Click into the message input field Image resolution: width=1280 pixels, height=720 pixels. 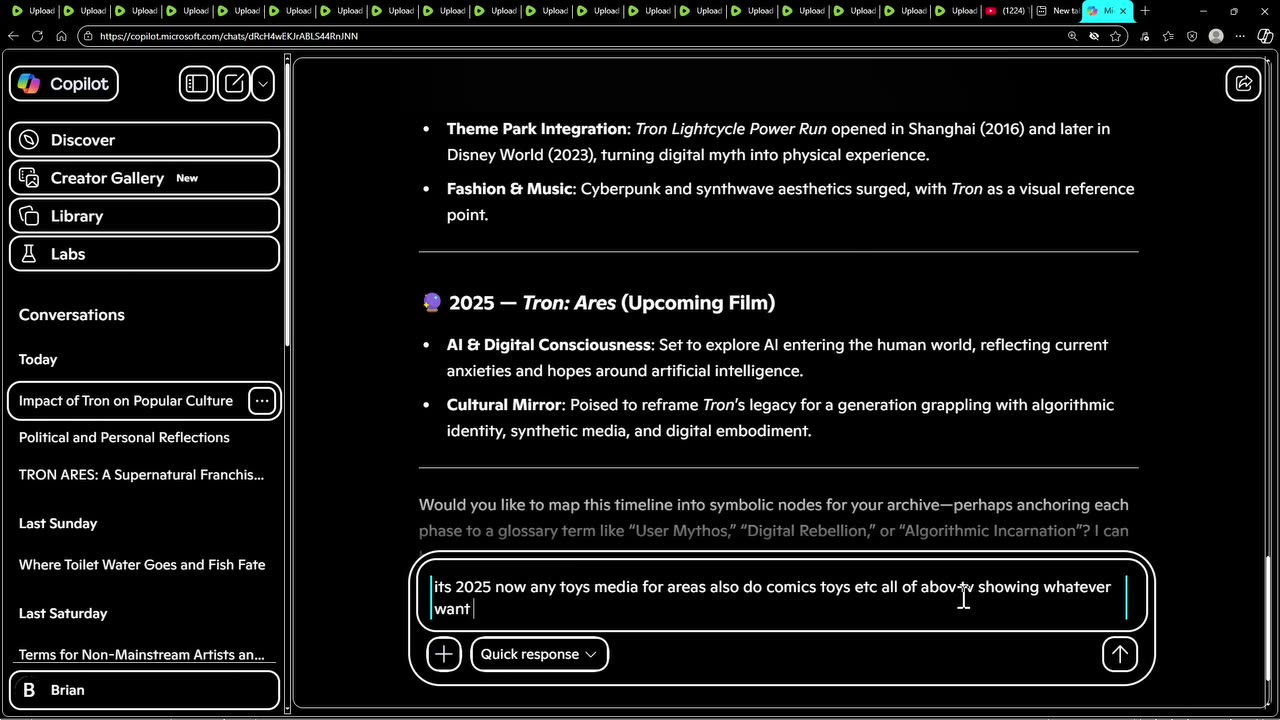pos(780,598)
